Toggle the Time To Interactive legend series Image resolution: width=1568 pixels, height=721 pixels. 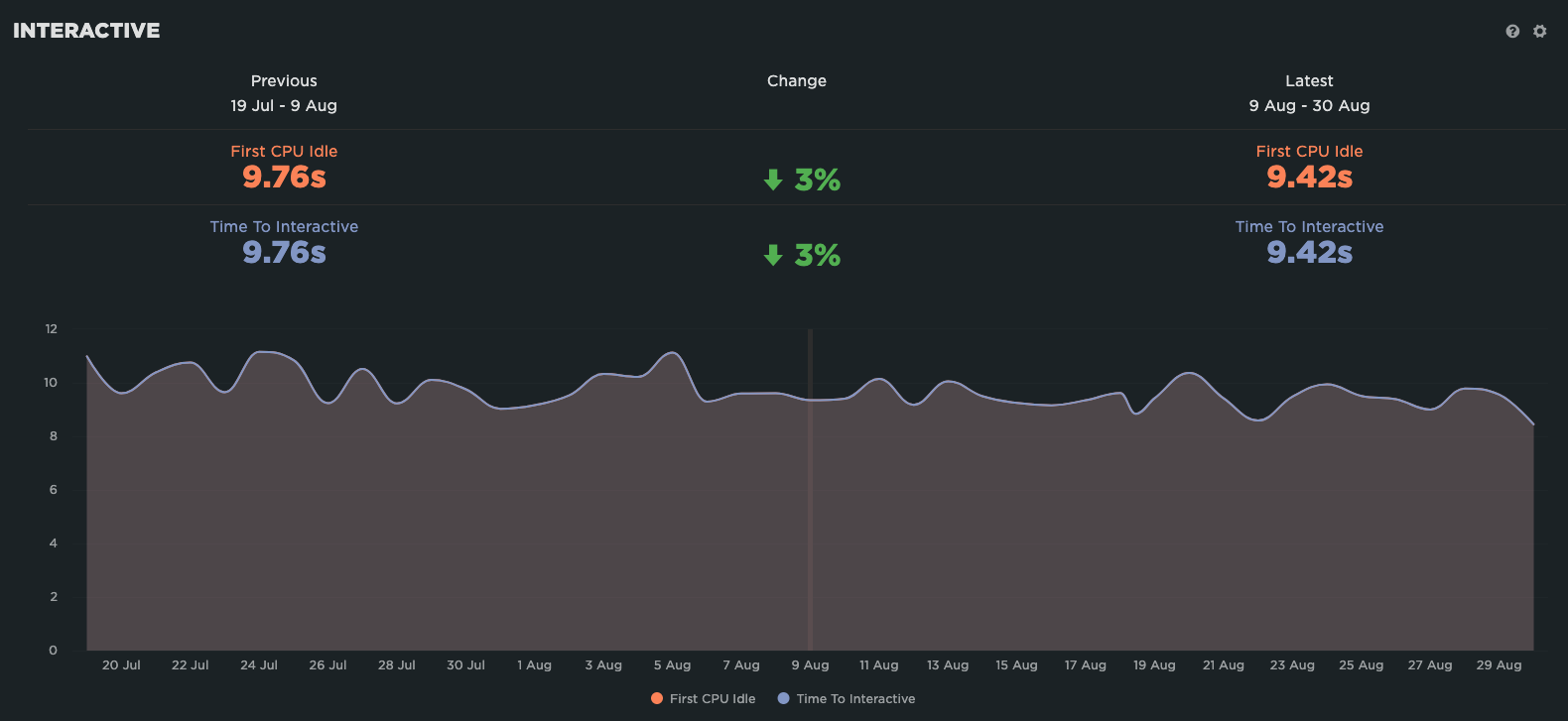(x=847, y=699)
